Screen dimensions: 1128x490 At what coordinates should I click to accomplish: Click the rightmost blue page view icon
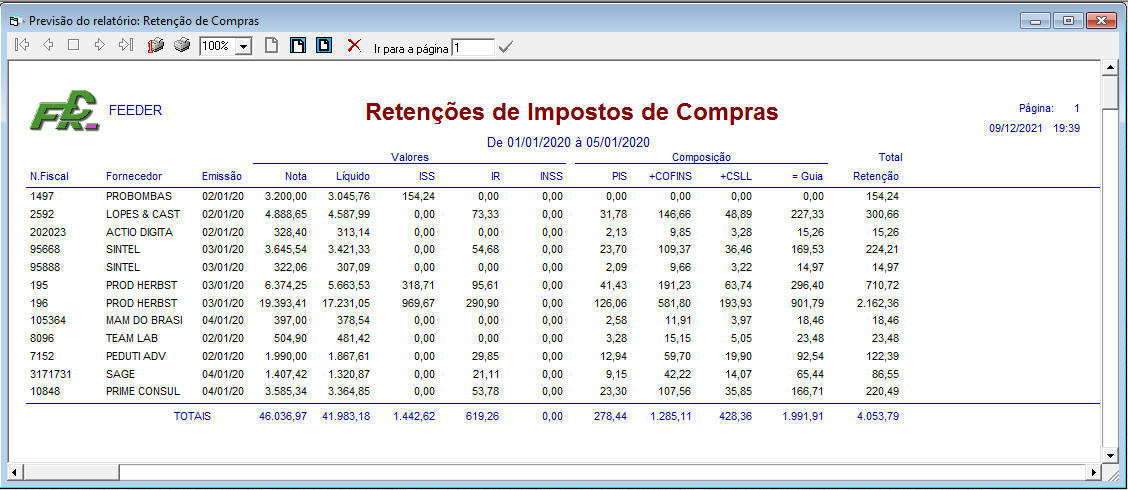[323, 45]
